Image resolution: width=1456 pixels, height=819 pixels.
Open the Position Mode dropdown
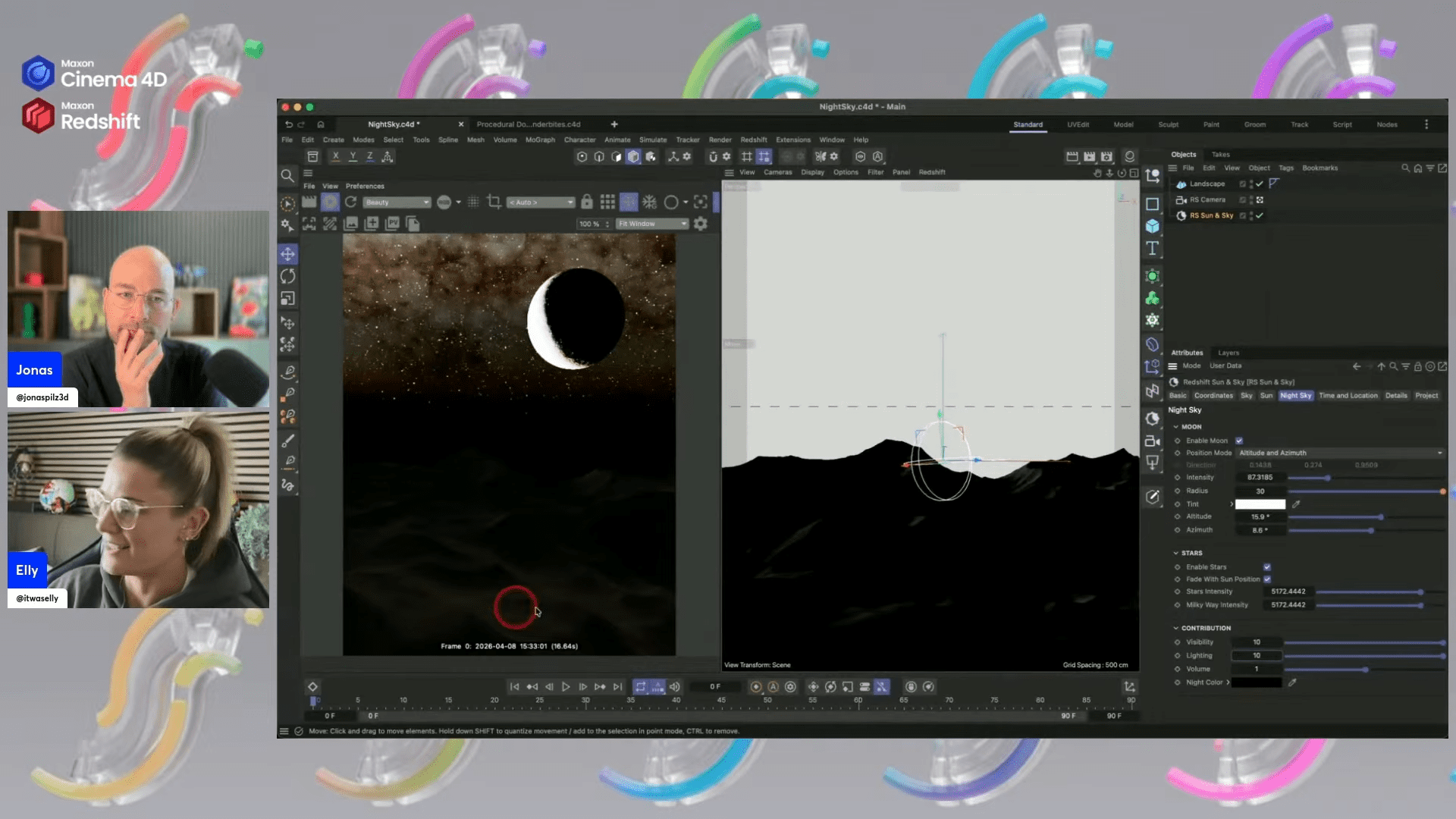pyautogui.click(x=1339, y=453)
